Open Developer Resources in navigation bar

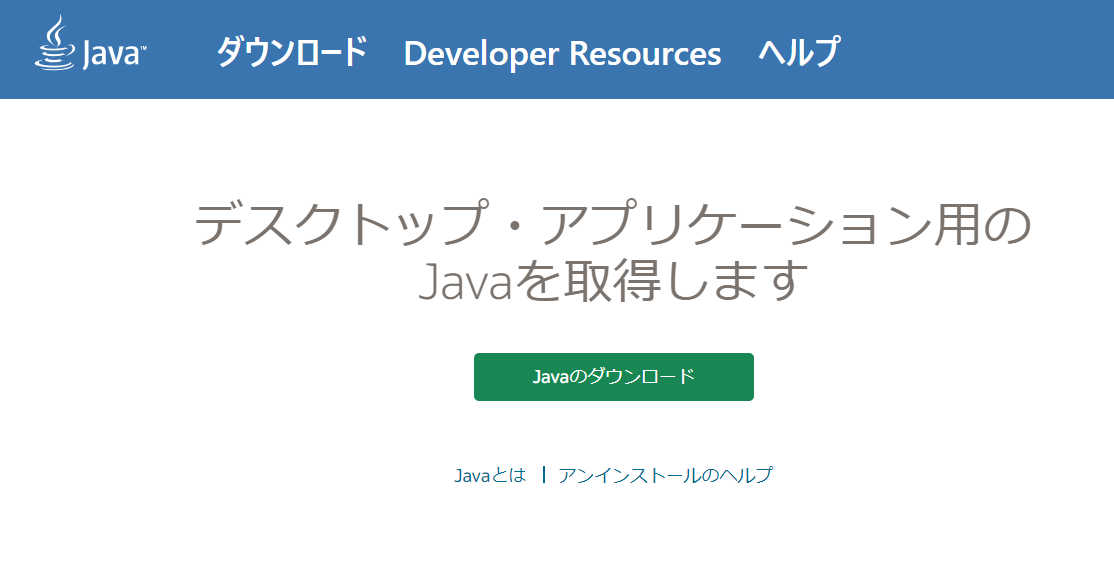562,54
